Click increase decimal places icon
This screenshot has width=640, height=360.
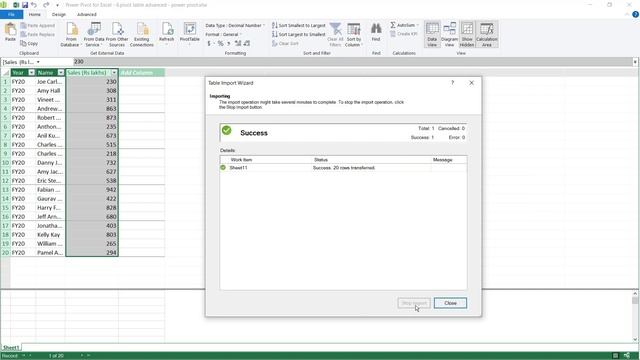click(x=238, y=43)
